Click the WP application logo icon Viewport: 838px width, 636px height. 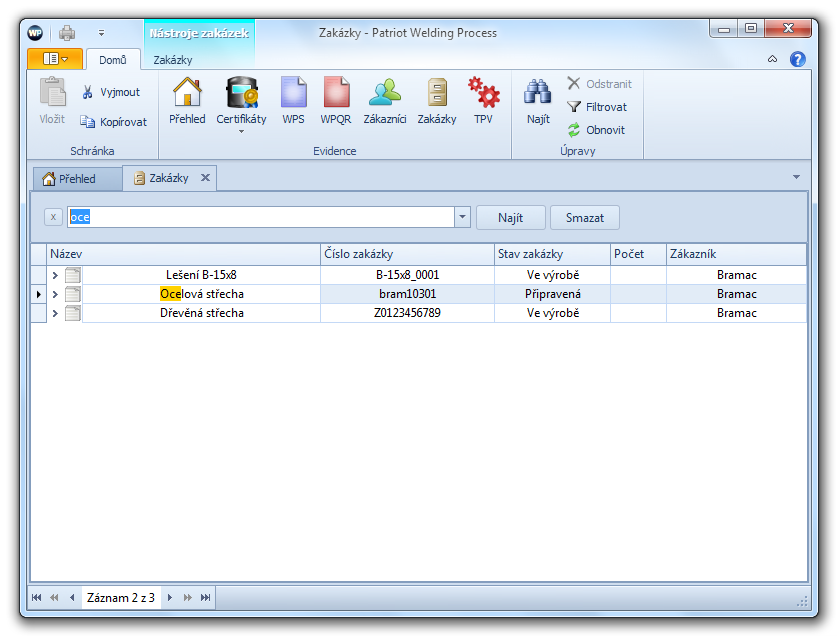click(x=35, y=33)
